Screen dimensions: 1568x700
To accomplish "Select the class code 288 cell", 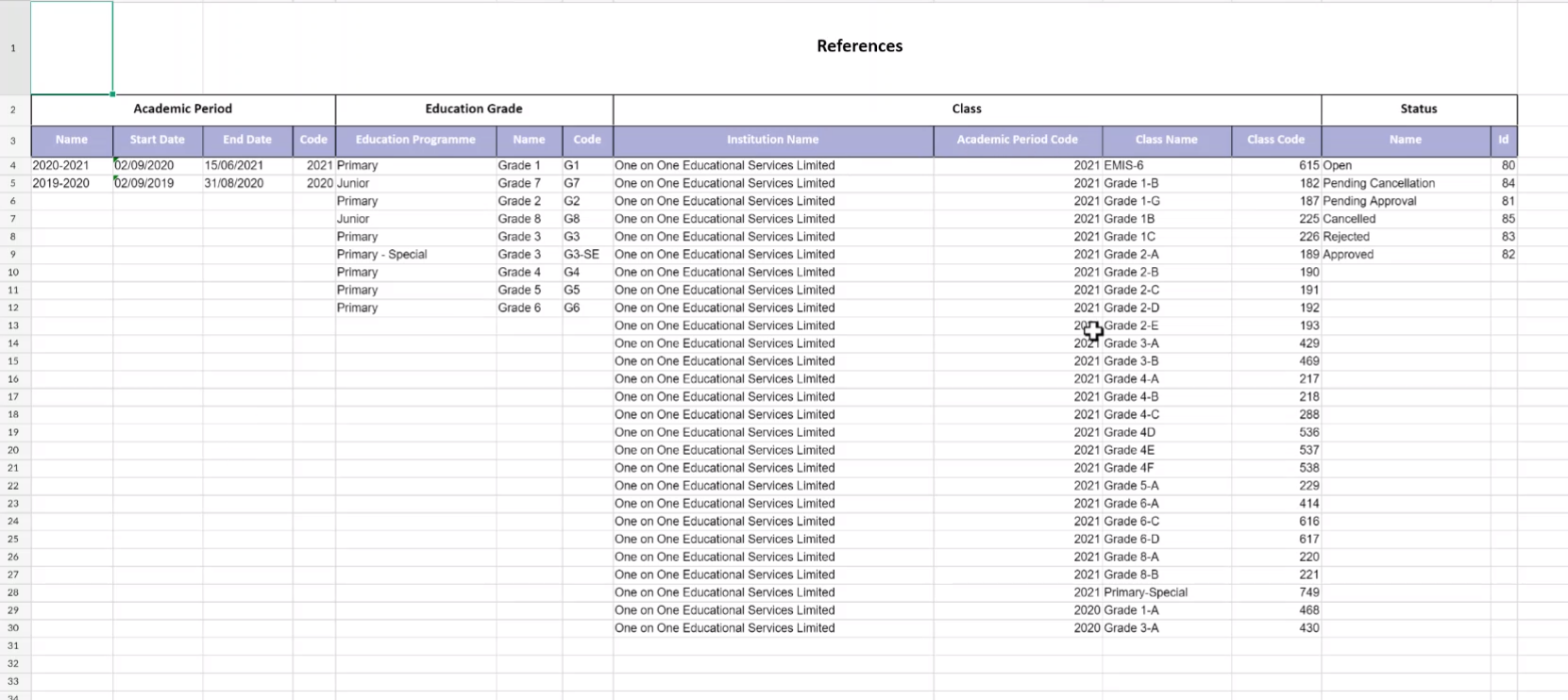I will tap(1276, 414).
